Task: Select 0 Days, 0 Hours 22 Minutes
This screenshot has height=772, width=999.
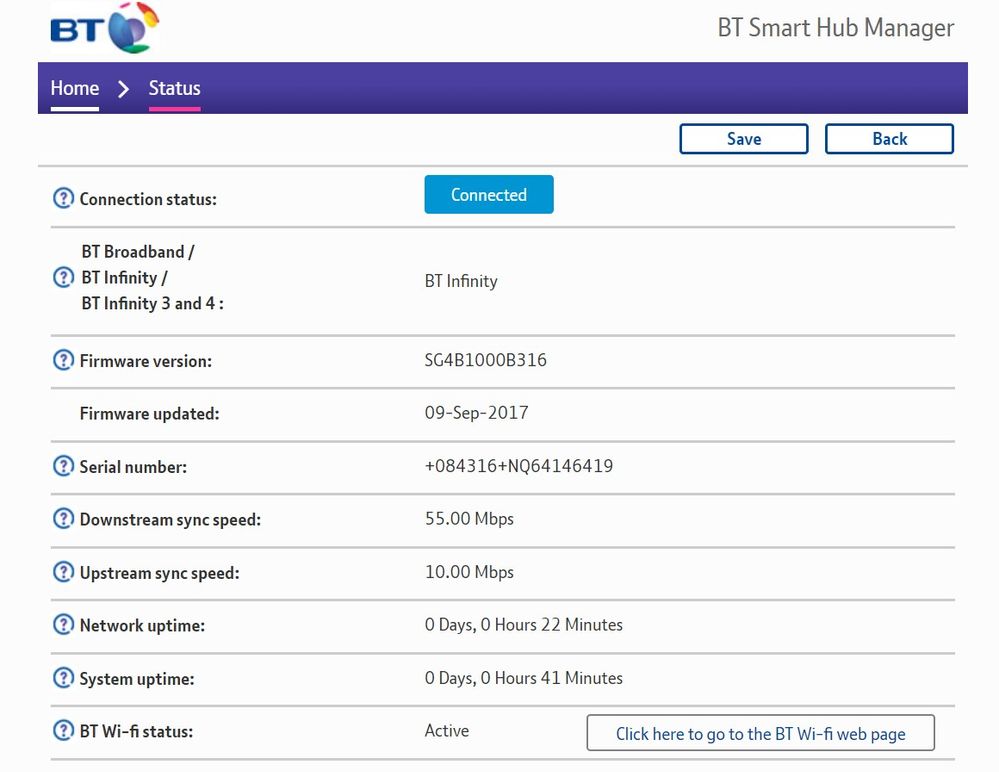Action: [x=524, y=625]
